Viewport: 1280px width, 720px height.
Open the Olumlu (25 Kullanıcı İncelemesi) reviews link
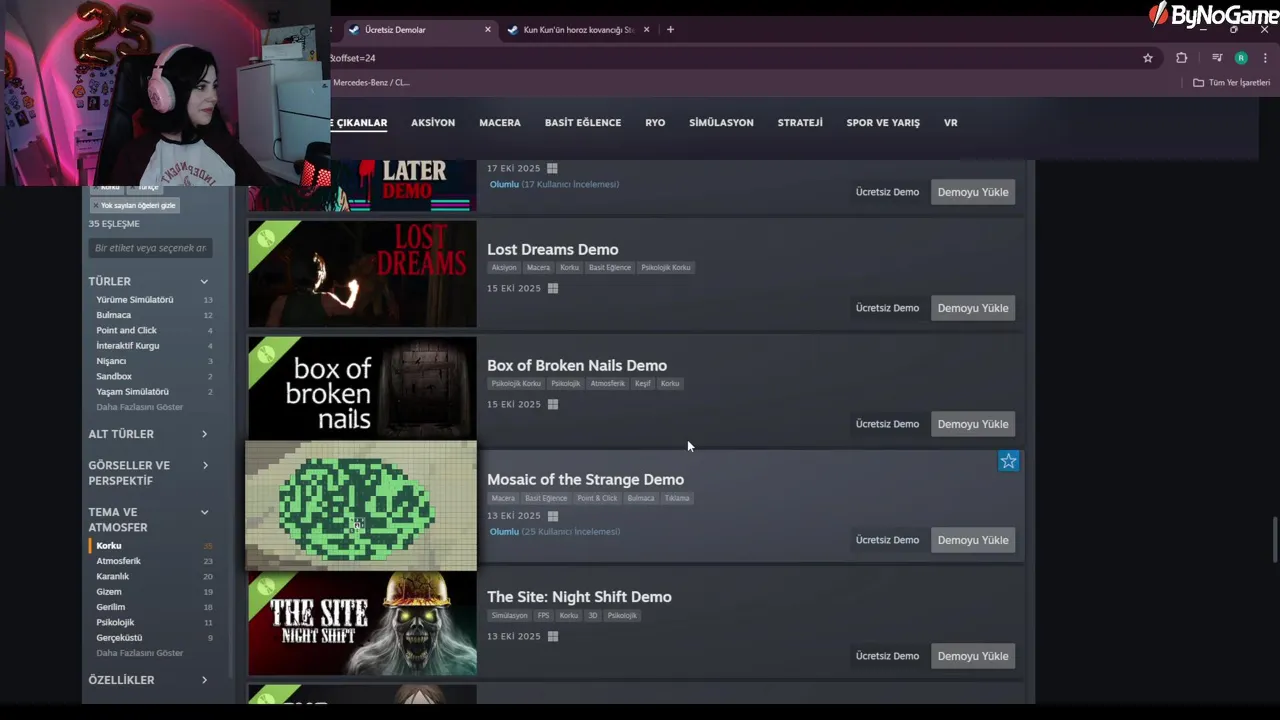555,532
